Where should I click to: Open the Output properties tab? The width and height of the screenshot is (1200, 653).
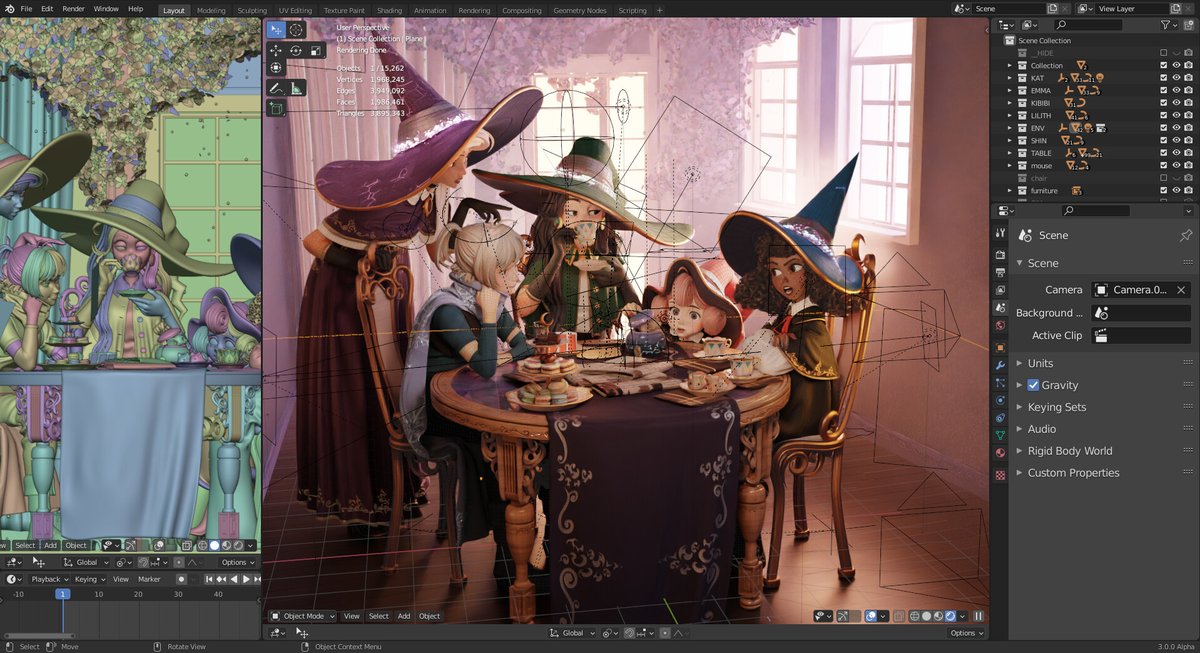point(1000,272)
